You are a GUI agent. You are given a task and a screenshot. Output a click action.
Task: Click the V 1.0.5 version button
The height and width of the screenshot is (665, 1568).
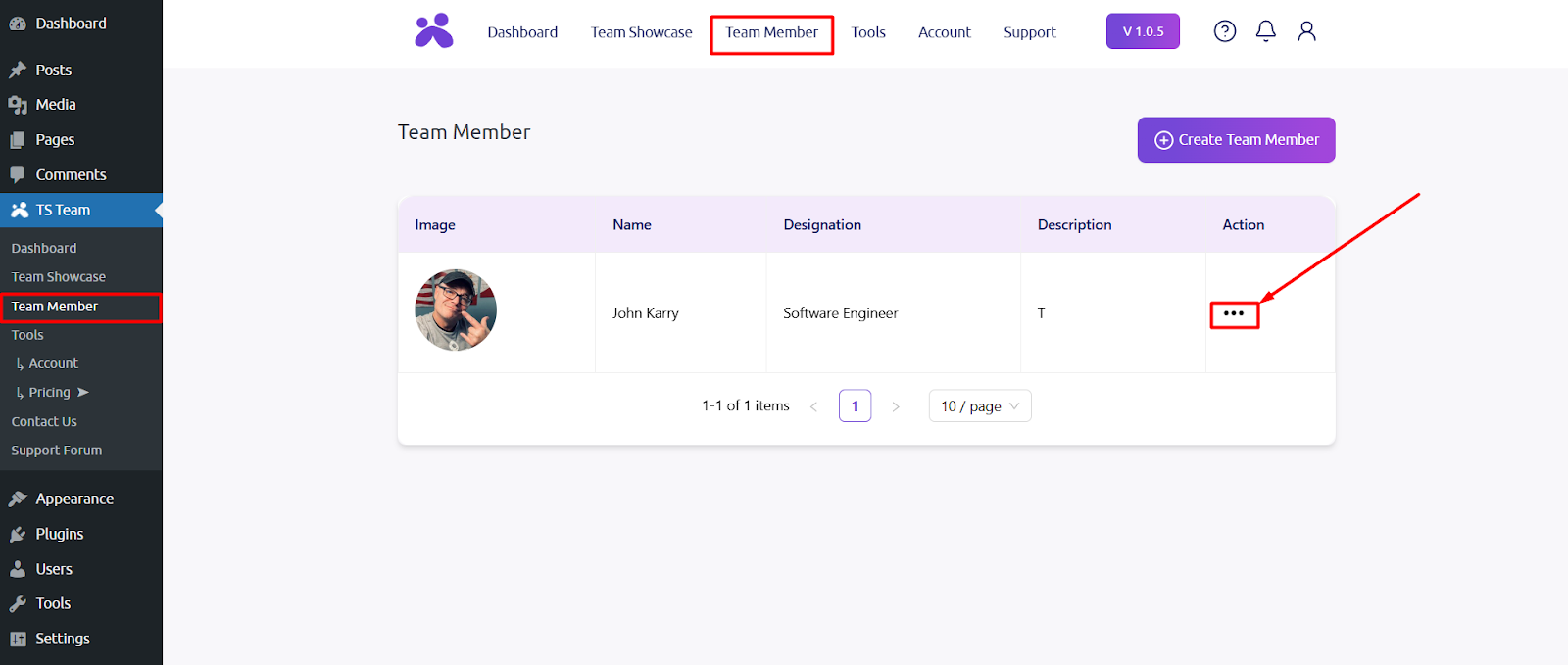tap(1143, 31)
